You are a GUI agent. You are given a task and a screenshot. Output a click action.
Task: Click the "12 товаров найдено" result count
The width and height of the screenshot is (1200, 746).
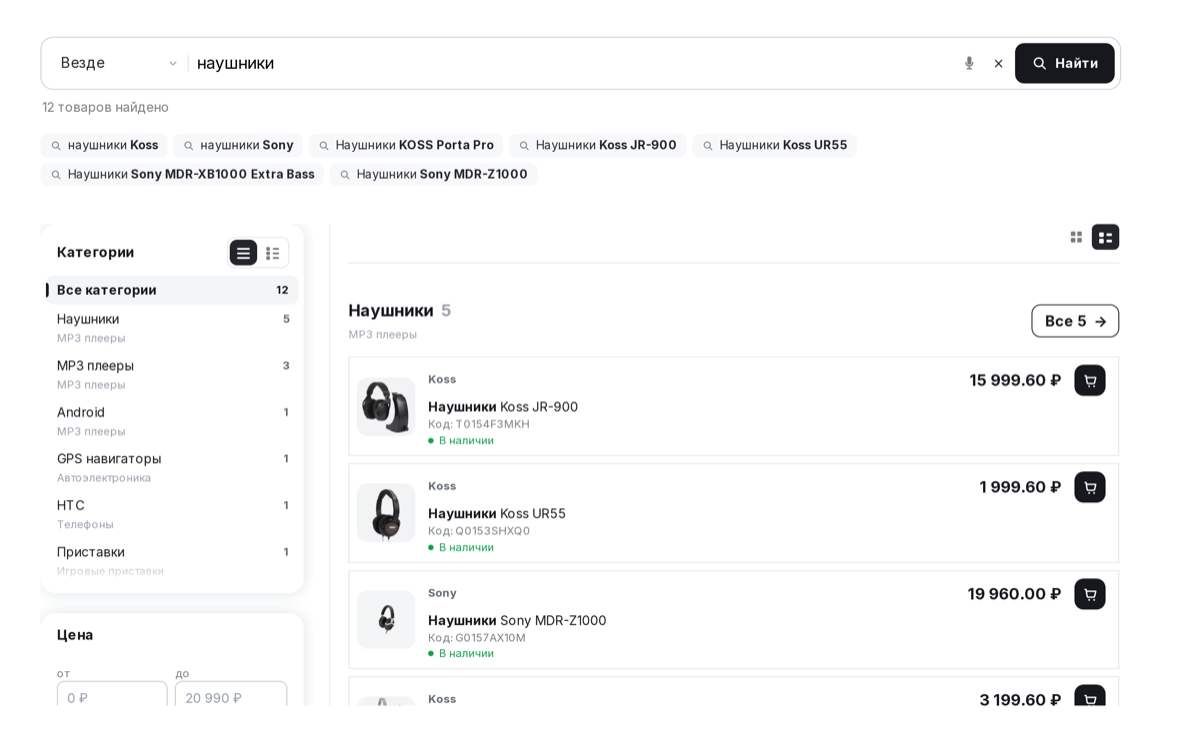point(105,107)
